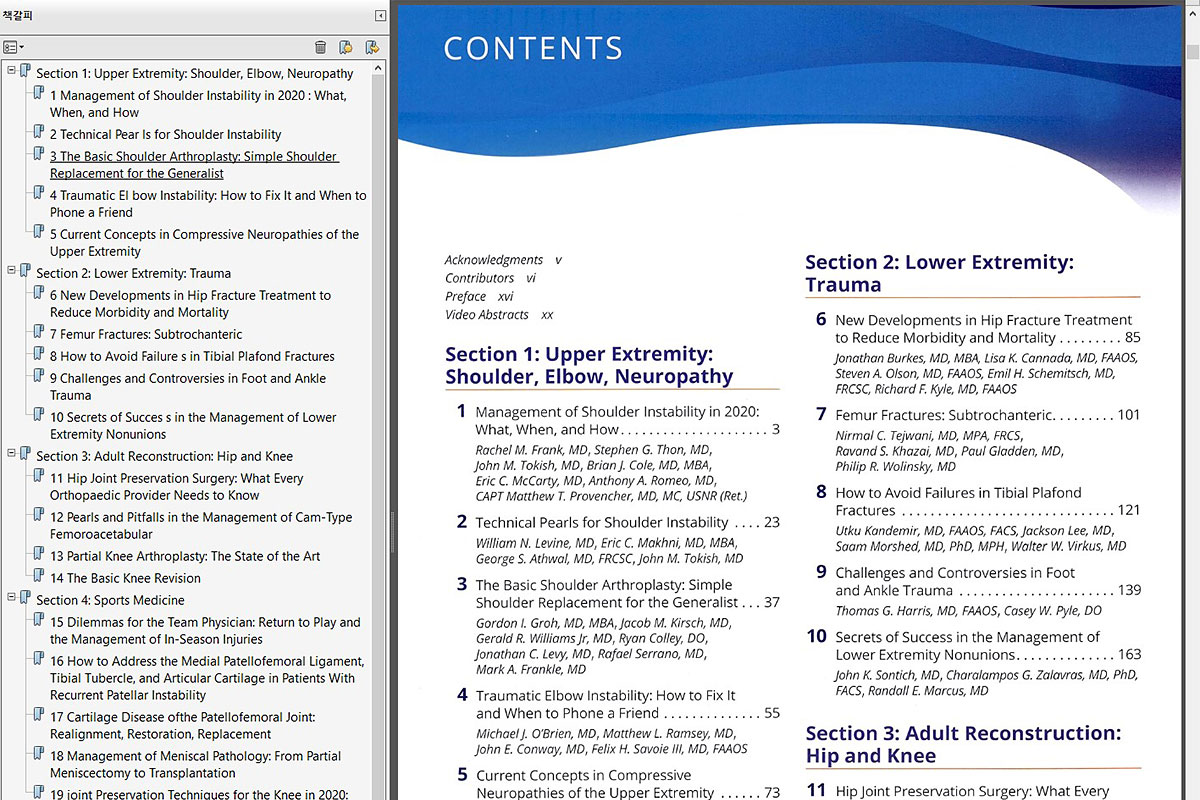Click bookmark icon of '16 How to Address the Medial'
The width and height of the screenshot is (1200, 800).
[x=39, y=659]
